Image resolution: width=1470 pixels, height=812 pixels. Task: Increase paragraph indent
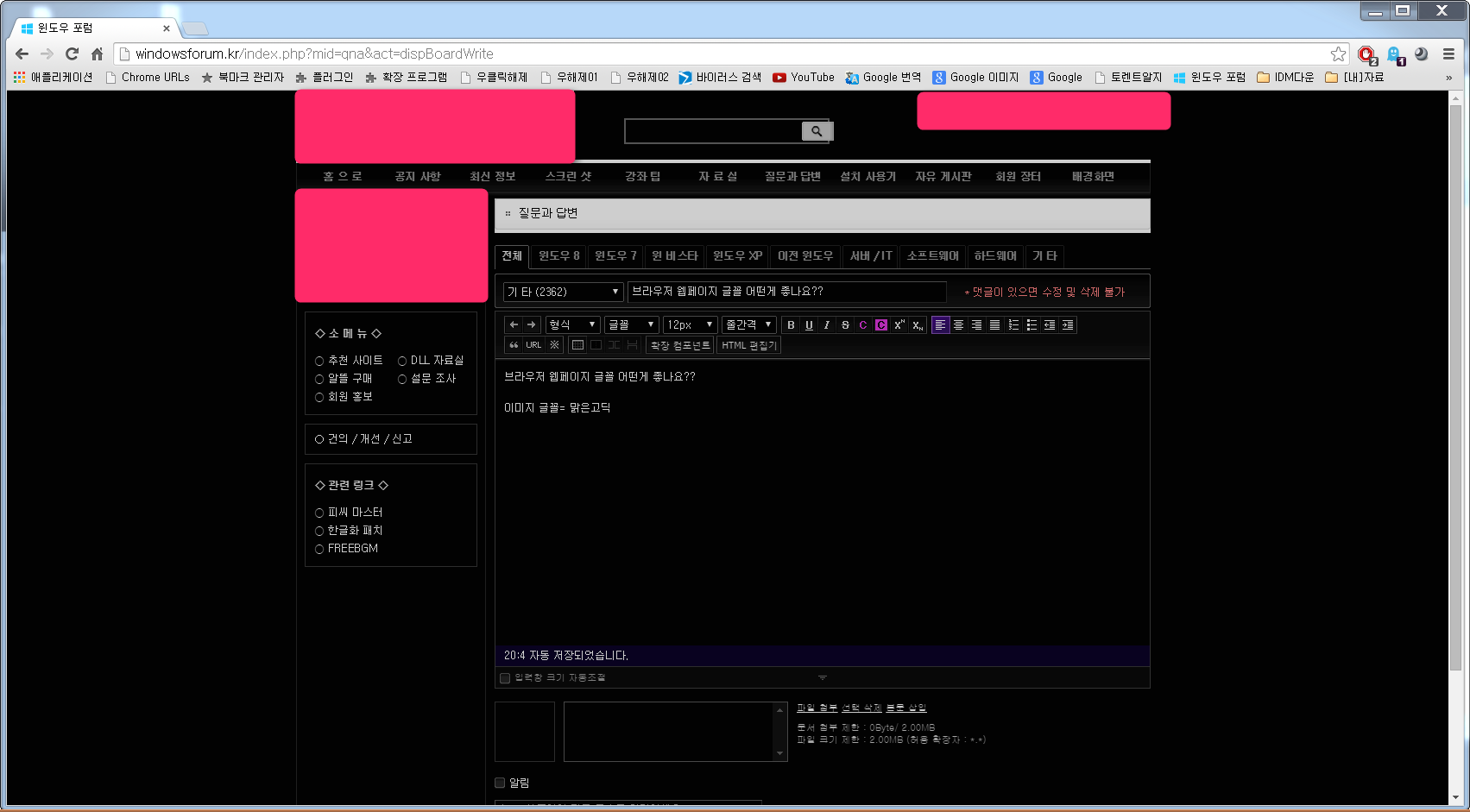pyautogui.click(x=1068, y=325)
